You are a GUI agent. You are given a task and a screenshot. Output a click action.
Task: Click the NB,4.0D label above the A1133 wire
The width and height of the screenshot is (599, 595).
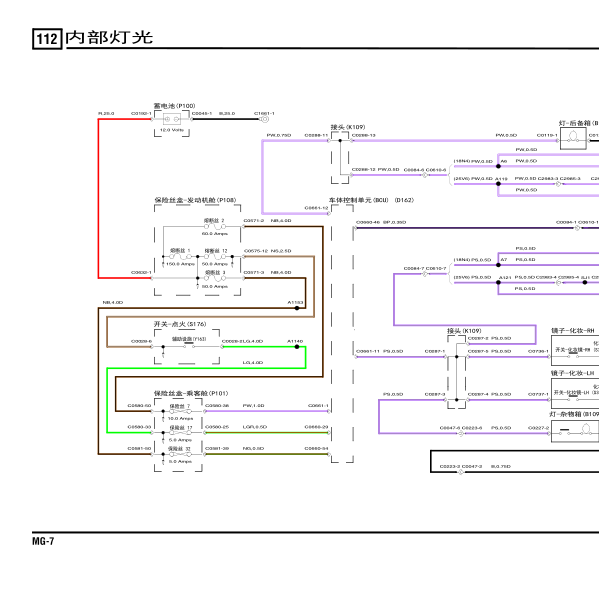click(113, 302)
